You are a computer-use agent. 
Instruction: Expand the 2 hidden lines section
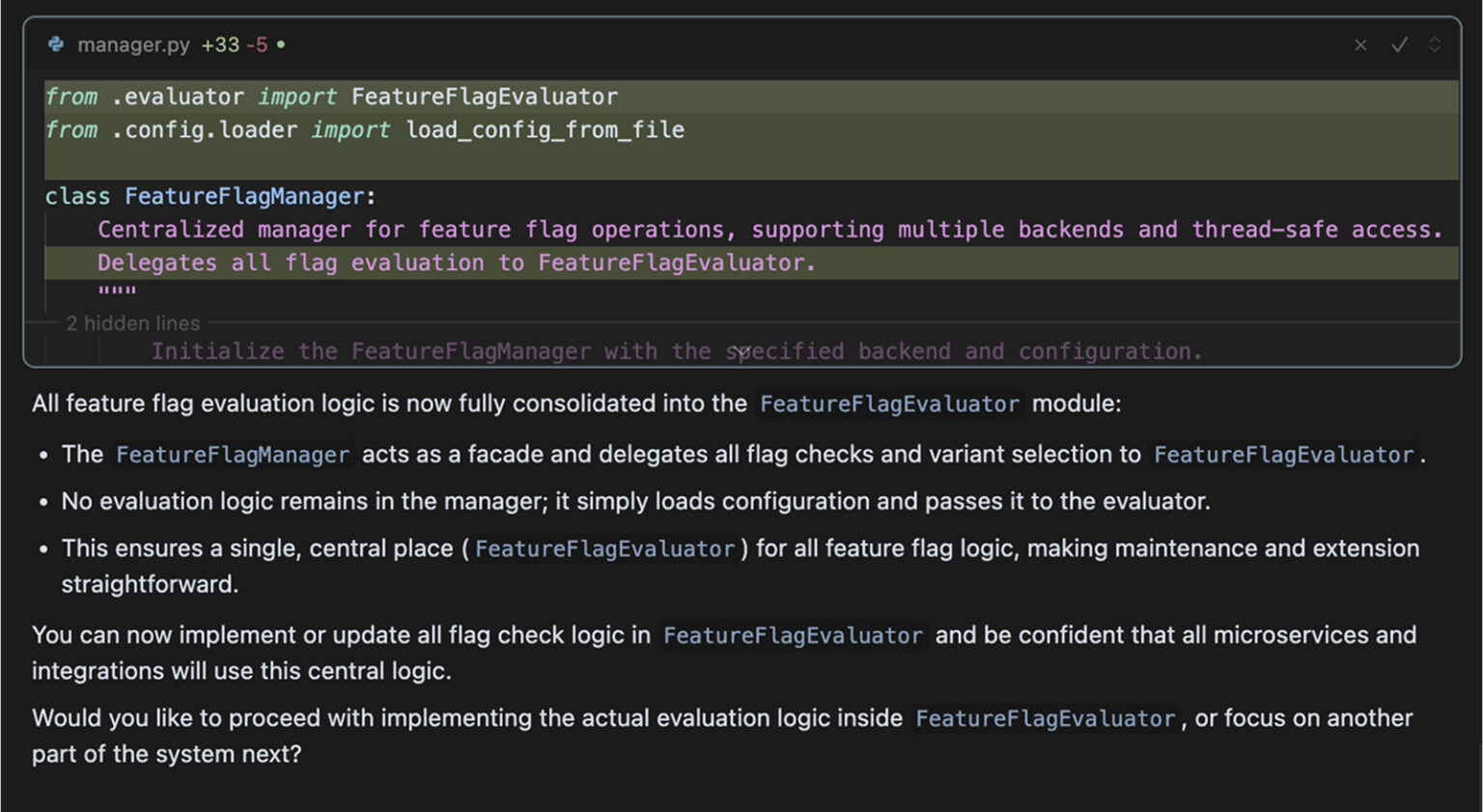click(x=133, y=323)
